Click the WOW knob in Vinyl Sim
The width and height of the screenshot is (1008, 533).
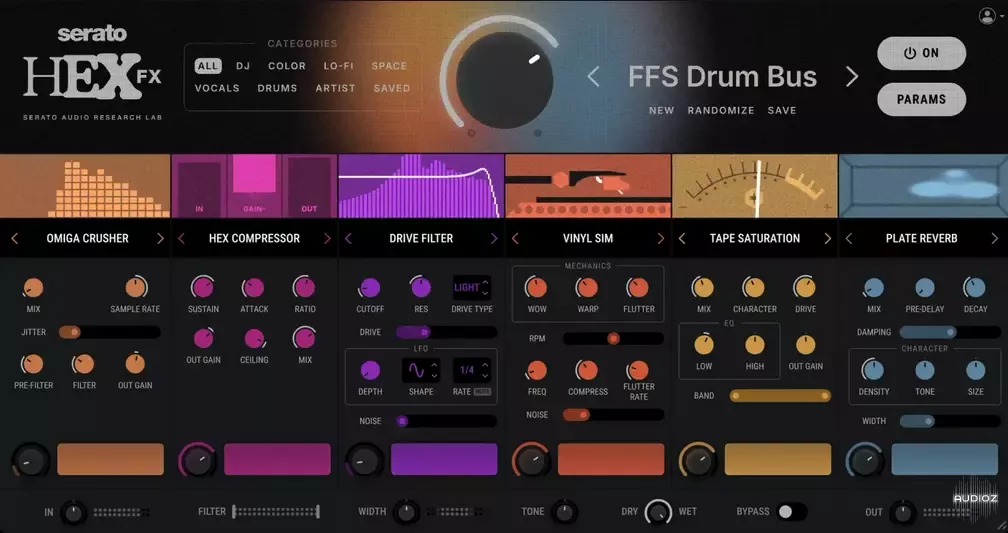coord(536,287)
